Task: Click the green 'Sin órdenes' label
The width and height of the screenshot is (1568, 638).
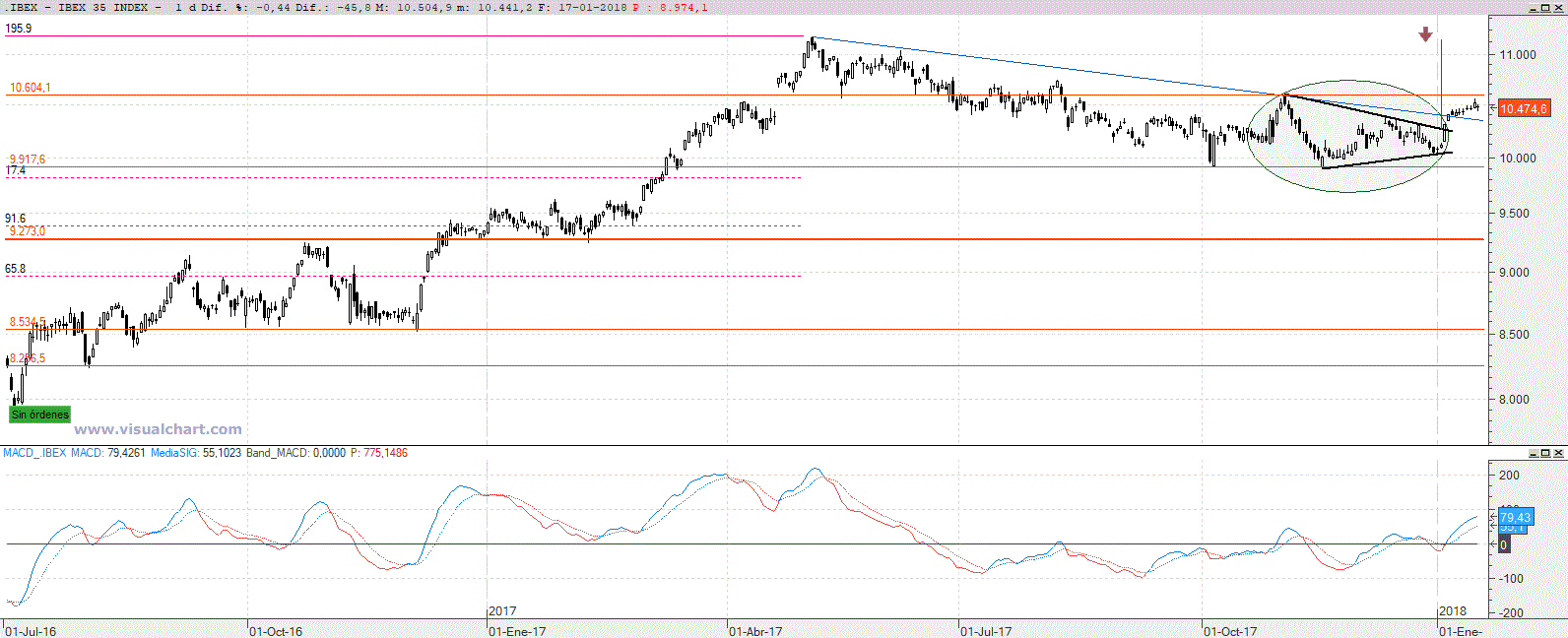Action: [40, 415]
